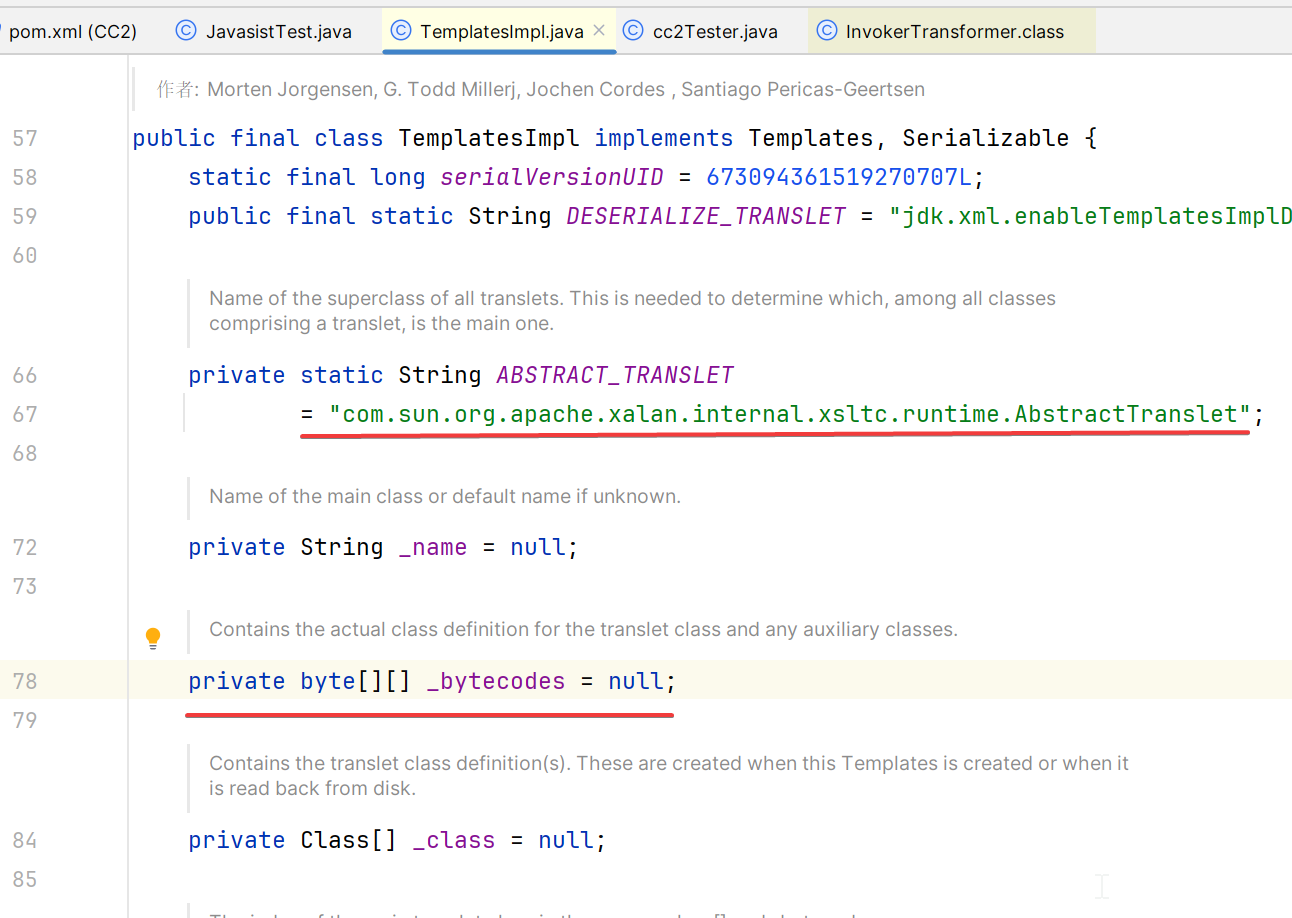Open the InvokerTransformer.class tab
Image resolution: width=1292 pixels, height=918 pixels.
[954, 31]
